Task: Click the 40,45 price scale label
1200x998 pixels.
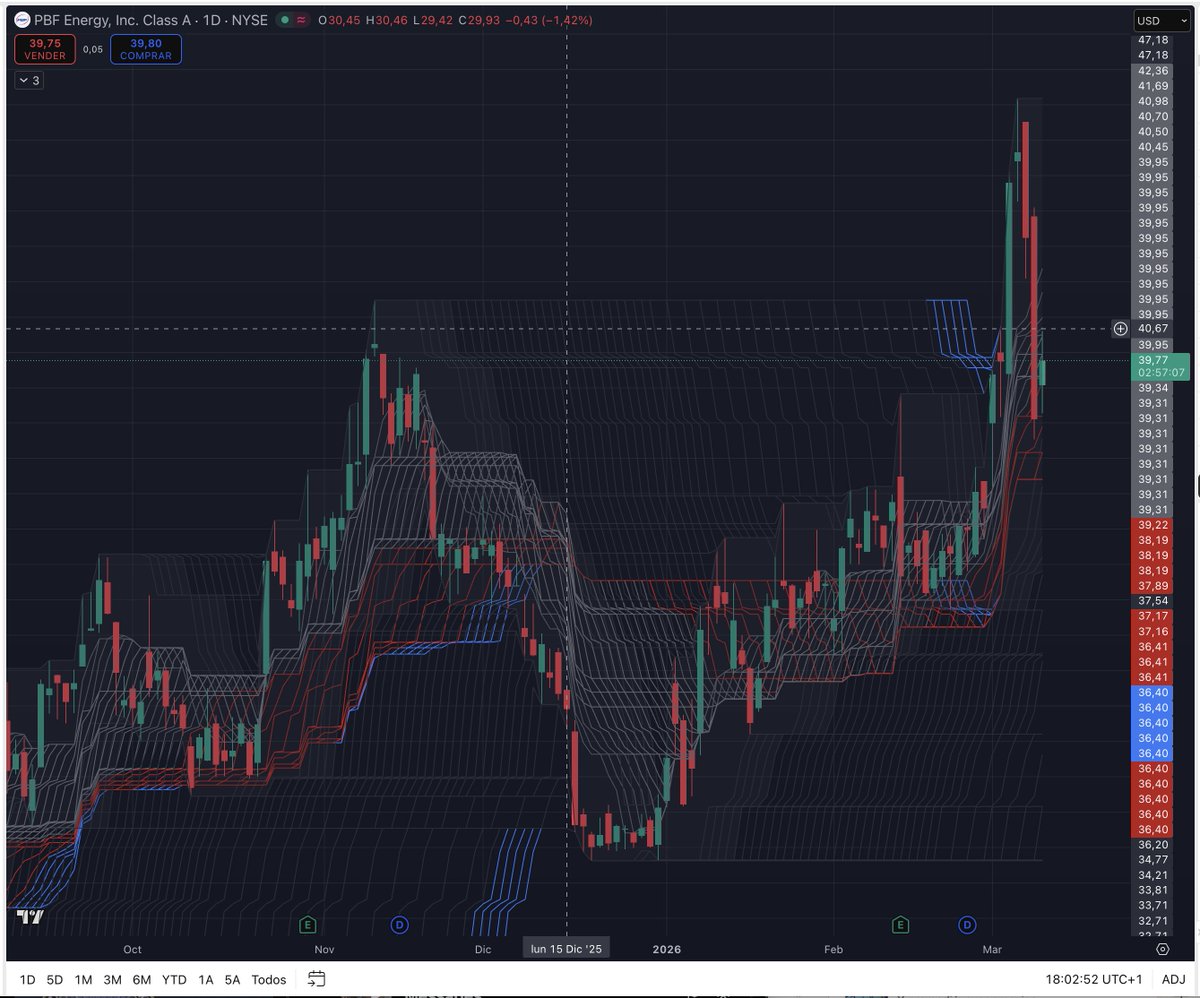Action: (1153, 147)
